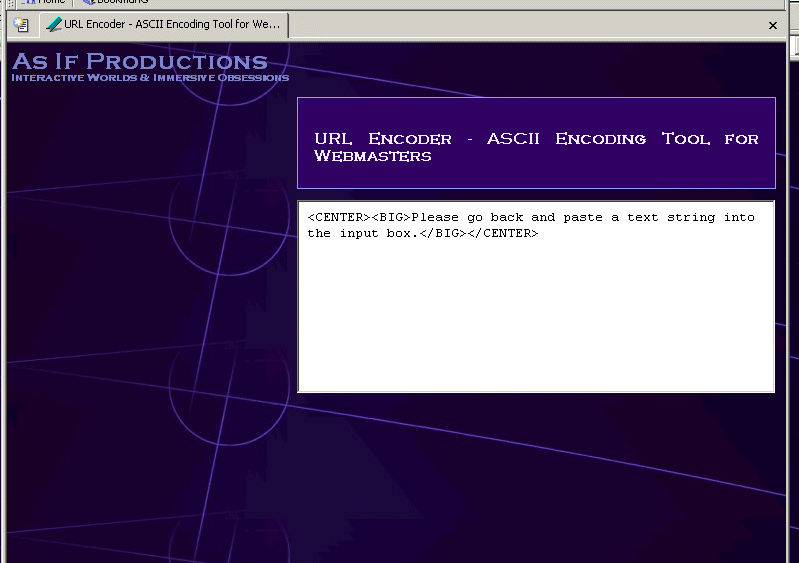Open the Bookmarks toolbar item
The height and width of the screenshot is (563, 799).
(x=121, y=2)
